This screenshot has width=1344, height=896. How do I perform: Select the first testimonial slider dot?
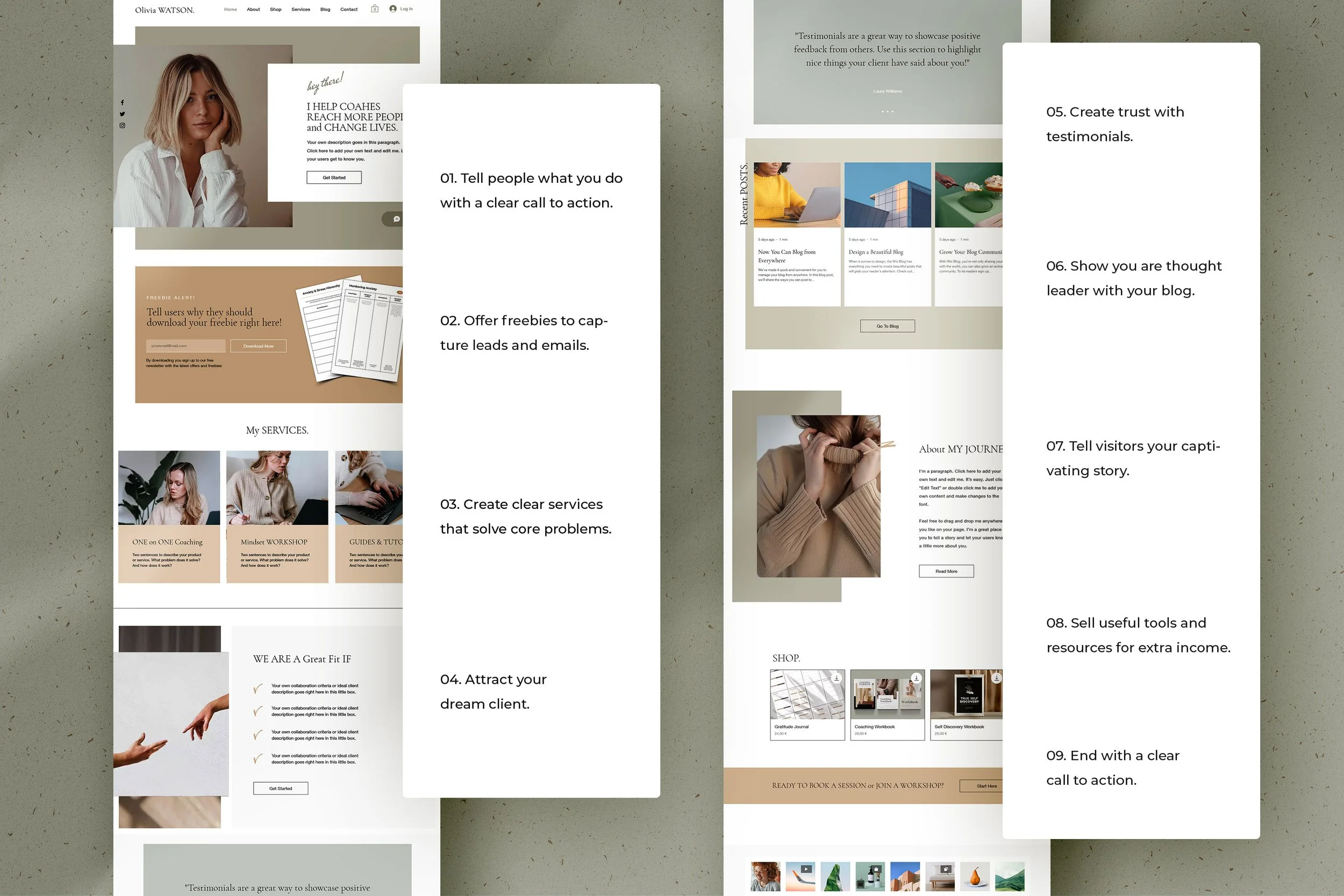coord(882,111)
